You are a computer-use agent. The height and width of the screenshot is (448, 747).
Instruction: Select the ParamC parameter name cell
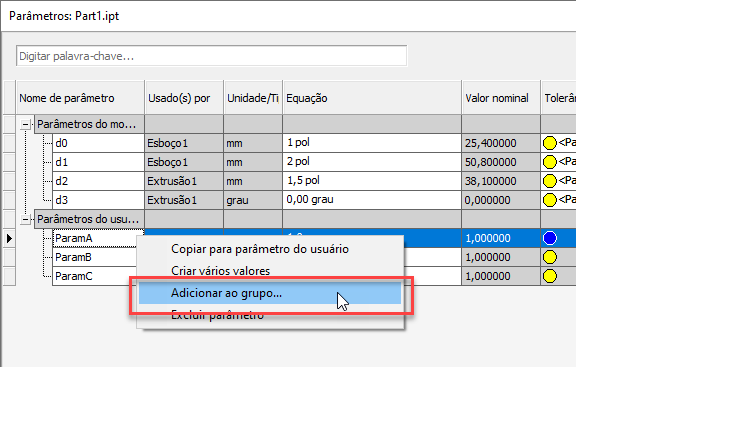[94, 276]
